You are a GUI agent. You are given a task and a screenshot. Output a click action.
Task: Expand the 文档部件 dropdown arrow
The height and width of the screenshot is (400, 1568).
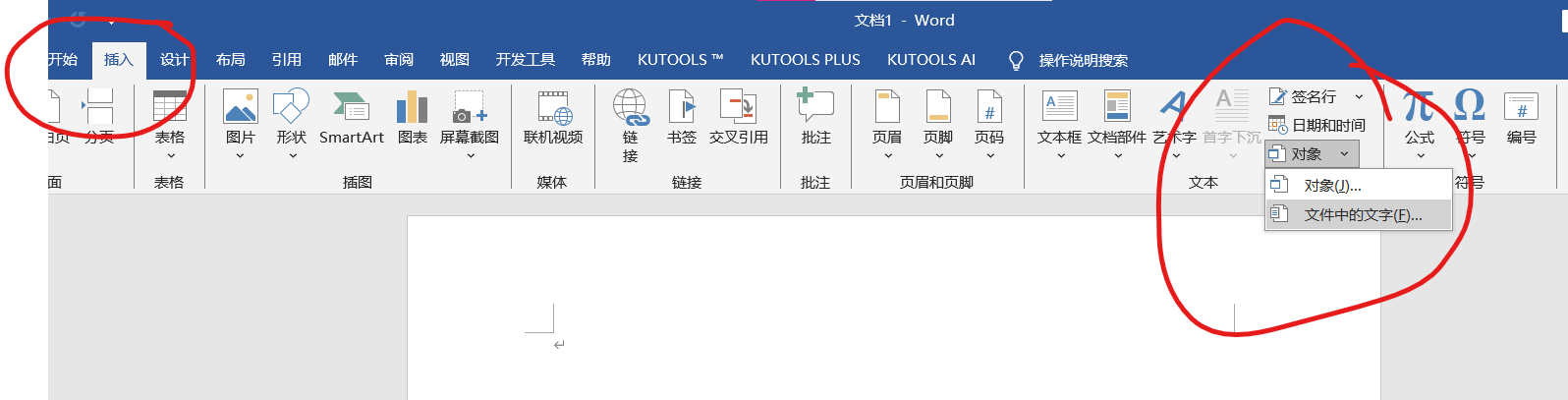click(x=1118, y=155)
